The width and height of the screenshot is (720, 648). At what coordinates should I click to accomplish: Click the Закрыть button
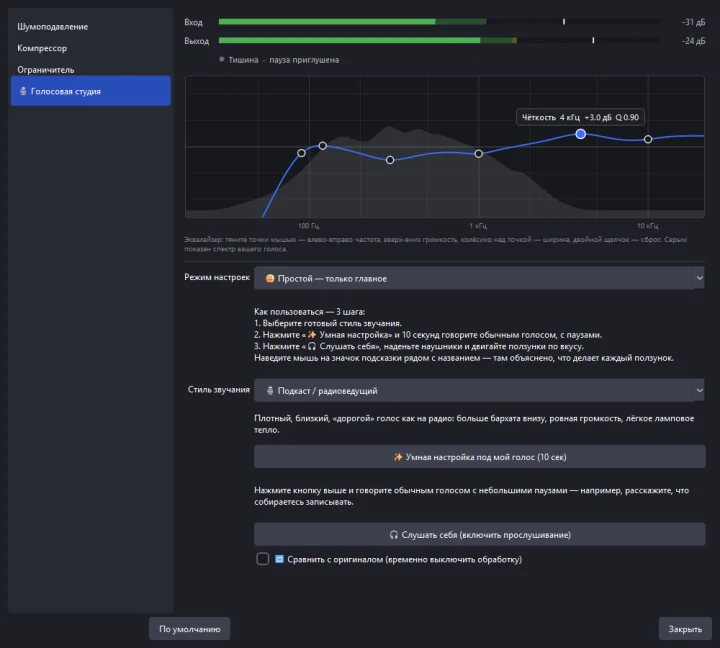tap(685, 629)
